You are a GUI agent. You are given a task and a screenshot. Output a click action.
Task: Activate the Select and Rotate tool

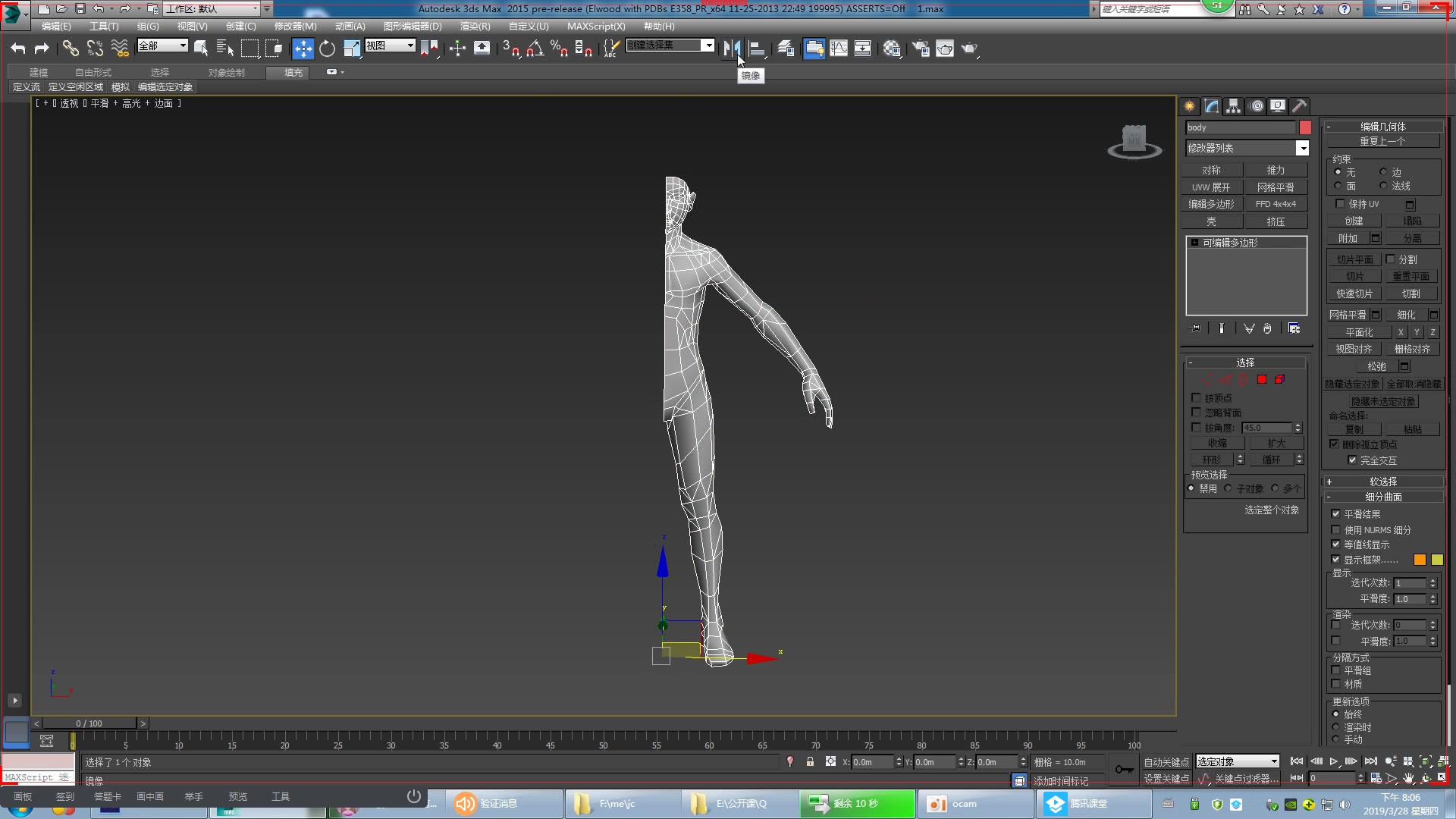click(327, 49)
